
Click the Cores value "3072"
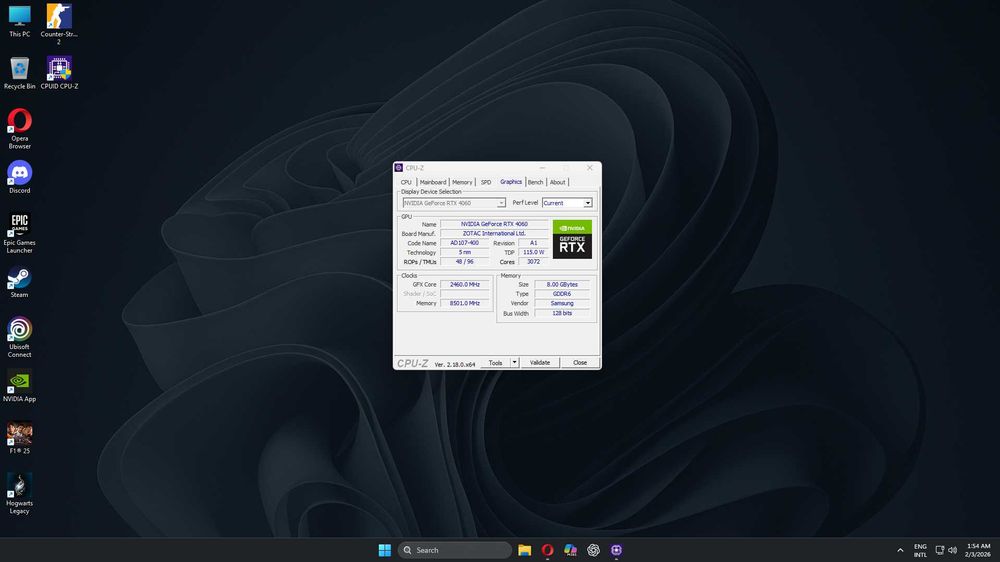pos(533,262)
